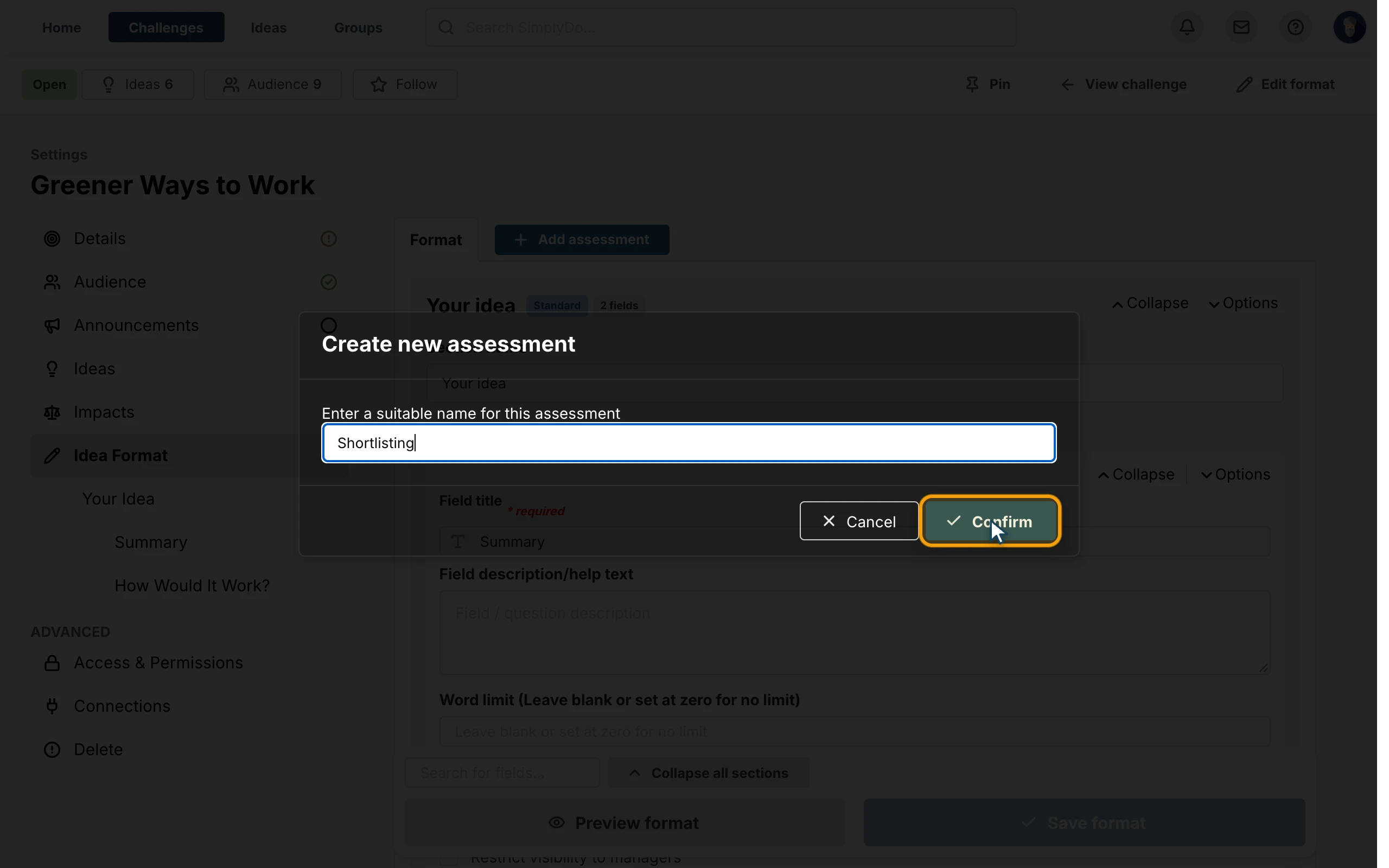Select Idea Format in settings sidebar
This screenshot has height=868, width=1389.
coord(189,455)
